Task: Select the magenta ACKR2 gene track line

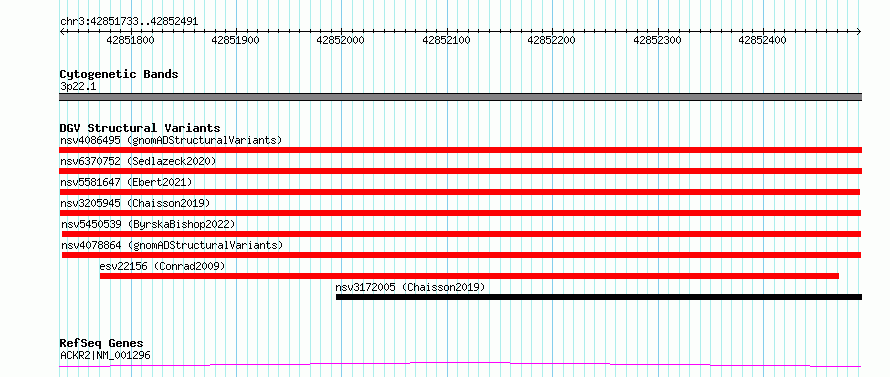Action: click(460, 365)
